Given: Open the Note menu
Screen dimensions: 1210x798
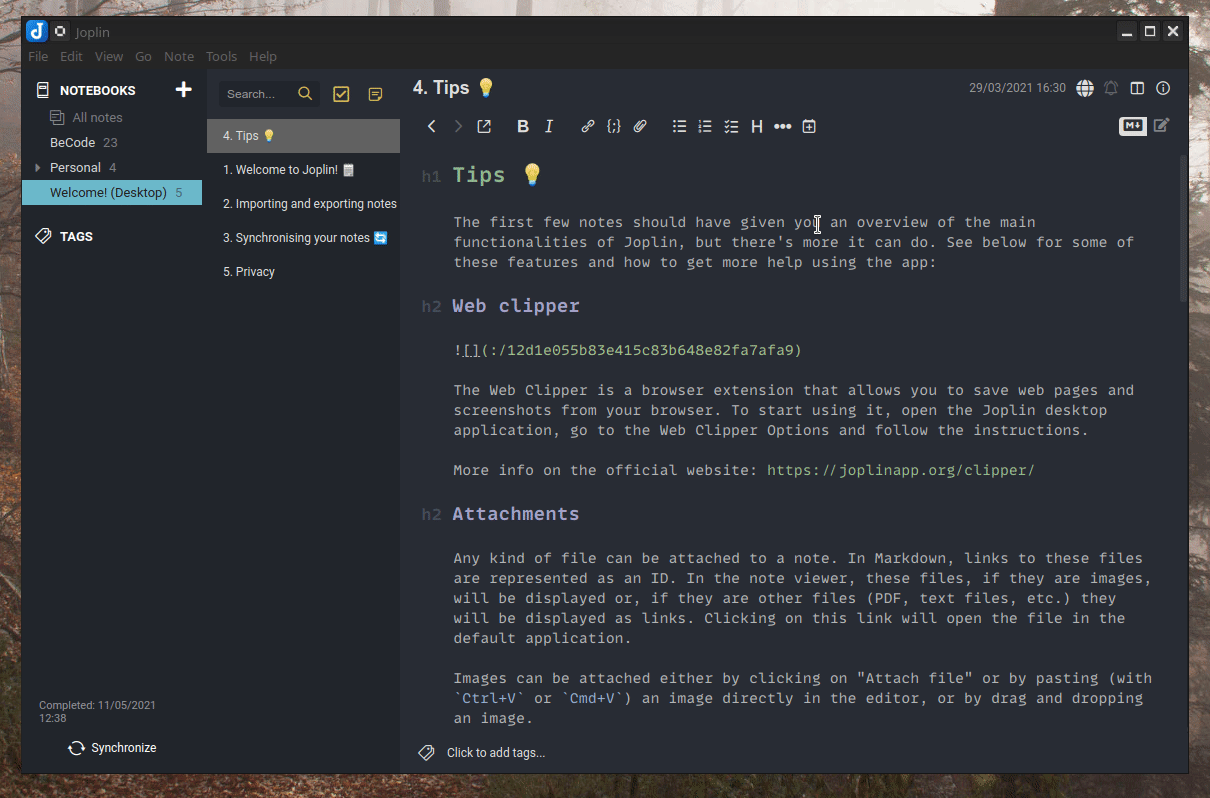Looking at the screenshot, I should click(x=179, y=57).
